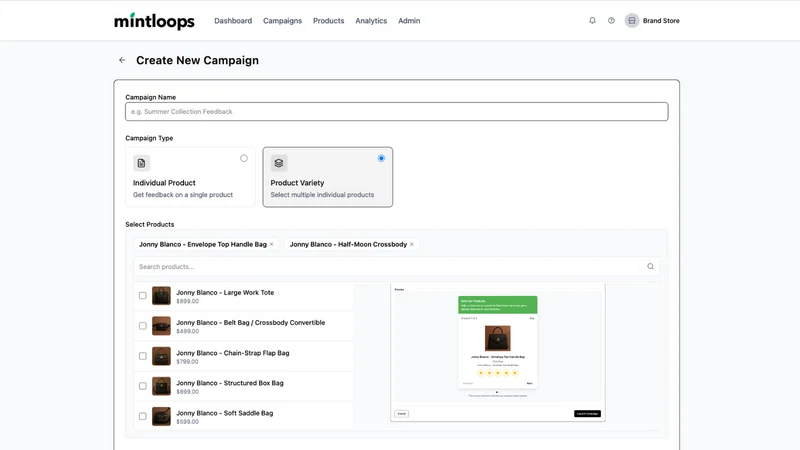Open the Brand Store account menu
The width and height of the screenshot is (800, 450).
(652, 20)
